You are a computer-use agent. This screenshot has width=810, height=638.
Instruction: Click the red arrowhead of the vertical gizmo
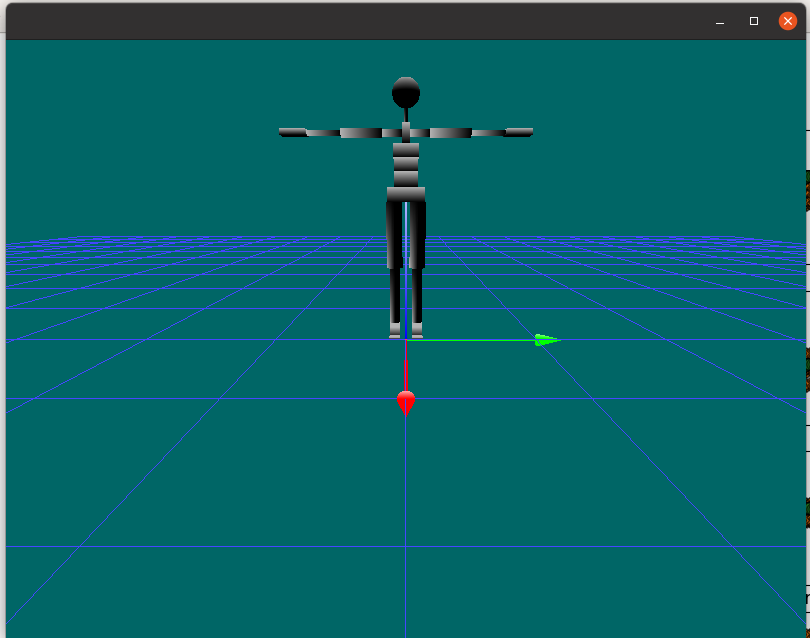pyautogui.click(x=405, y=402)
